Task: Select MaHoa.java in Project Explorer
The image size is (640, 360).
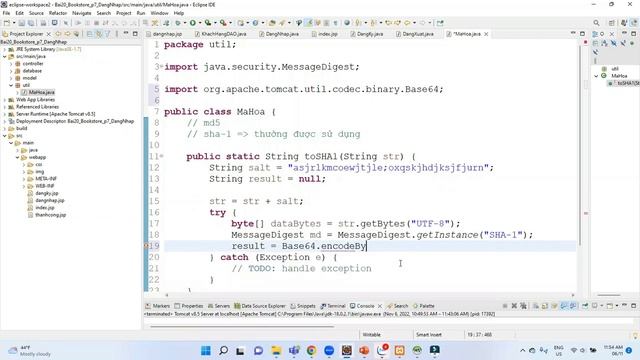Action: coord(38,93)
